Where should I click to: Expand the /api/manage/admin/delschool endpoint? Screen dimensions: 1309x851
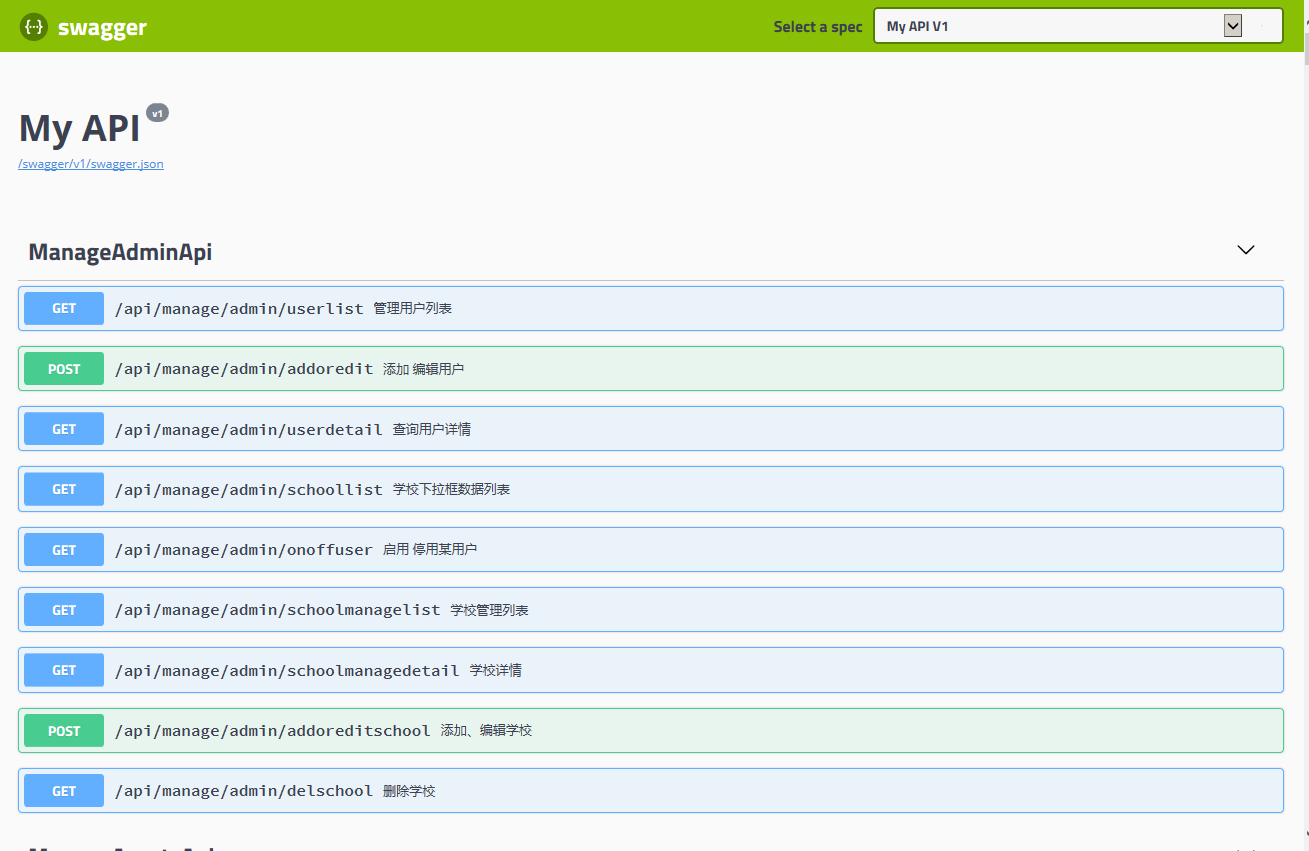(x=651, y=791)
